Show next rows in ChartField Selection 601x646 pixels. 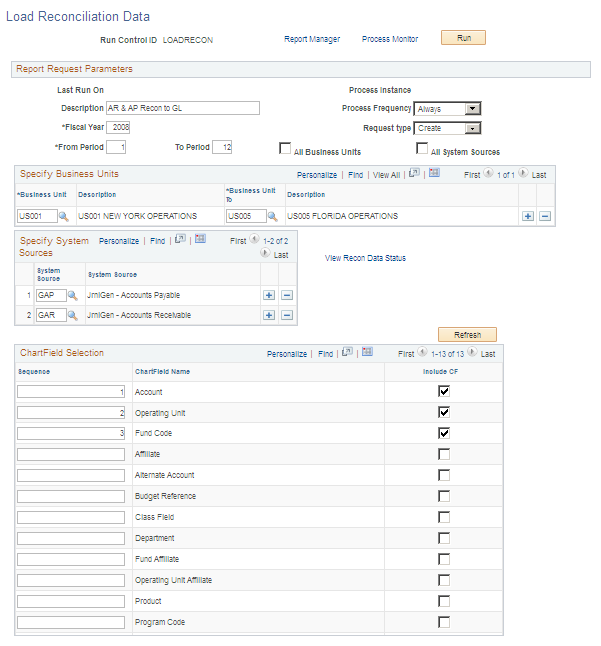coord(472,352)
